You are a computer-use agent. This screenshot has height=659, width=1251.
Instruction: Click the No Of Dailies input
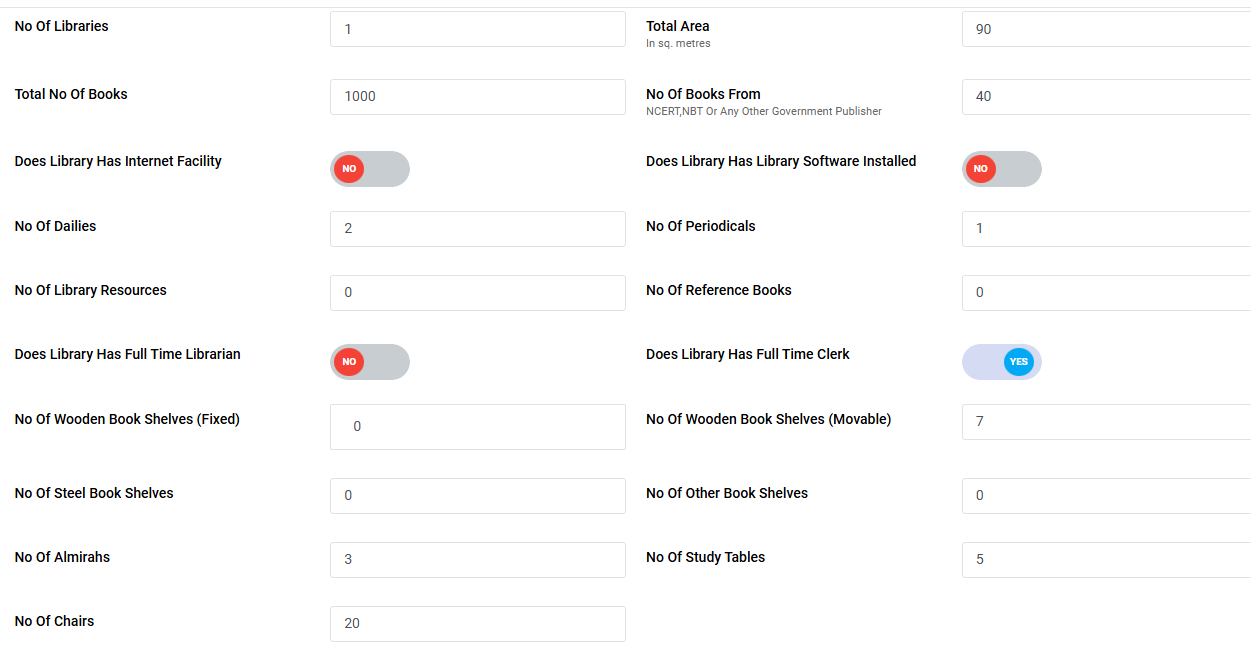[x=477, y=229]
